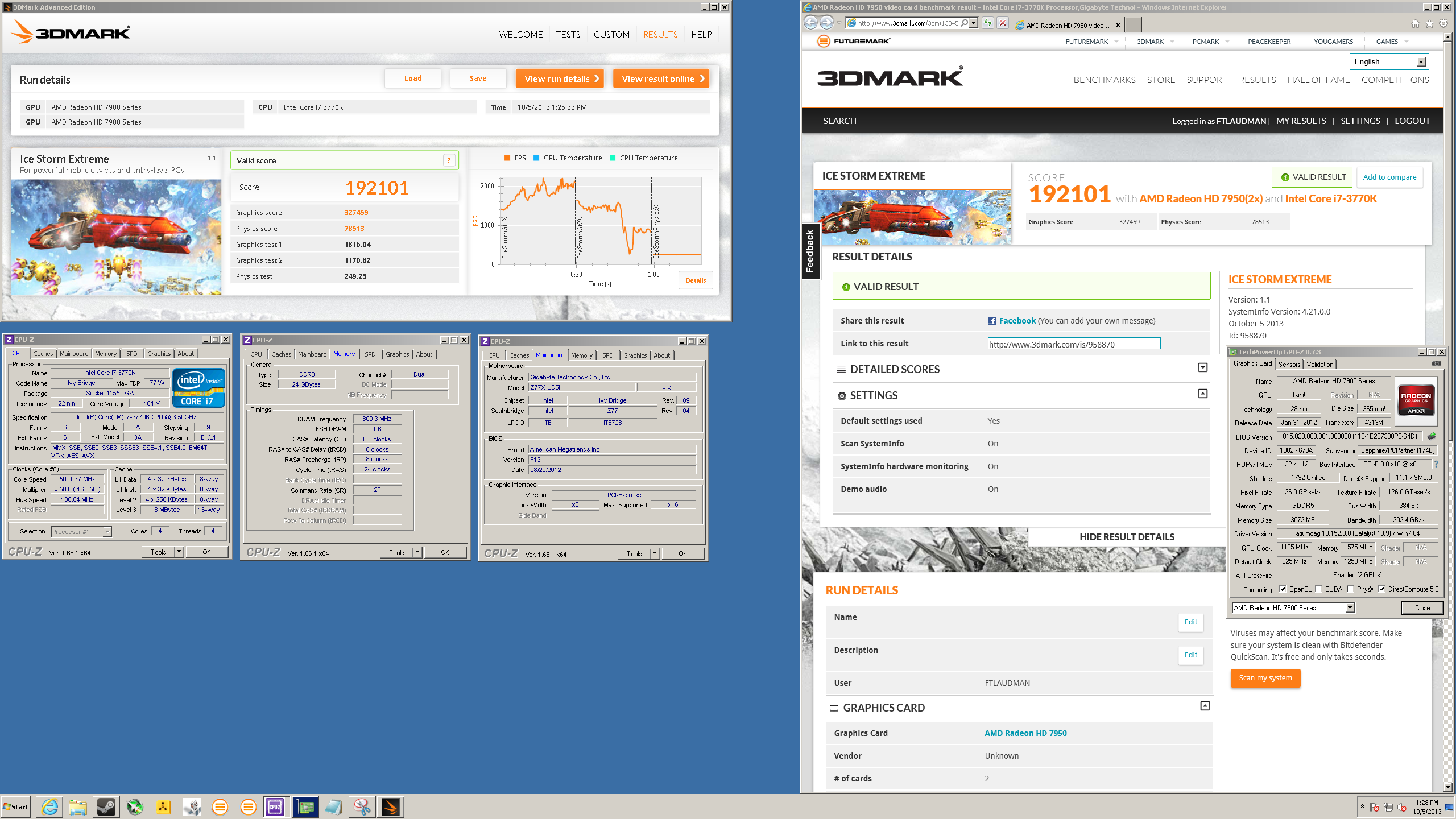The image size is (1456, 819).
Task: Click the Load button in Run details
Action: tap(413, 78)
